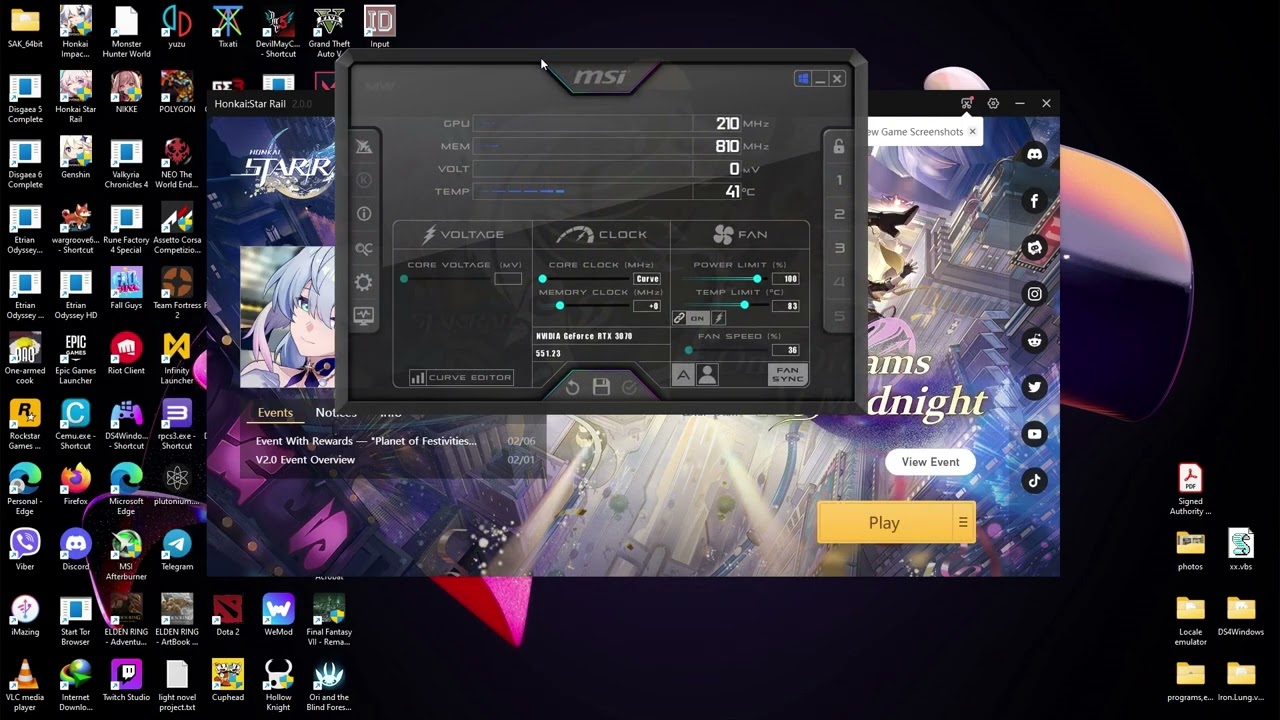Image resolution: width=1280 pixels, height=720 pixels.
Task: Click the Memory Clock value field
Action: click(x=647, y=306)
